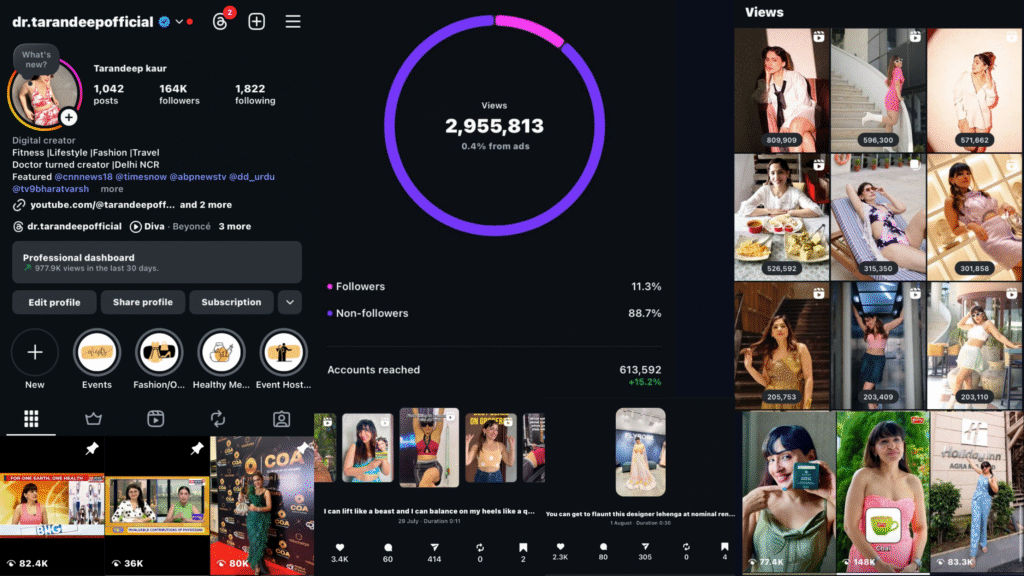Open the hamburger menu icon
Image resolution: width=1024 pixels, height=576 pixels.
coord(293,21)
